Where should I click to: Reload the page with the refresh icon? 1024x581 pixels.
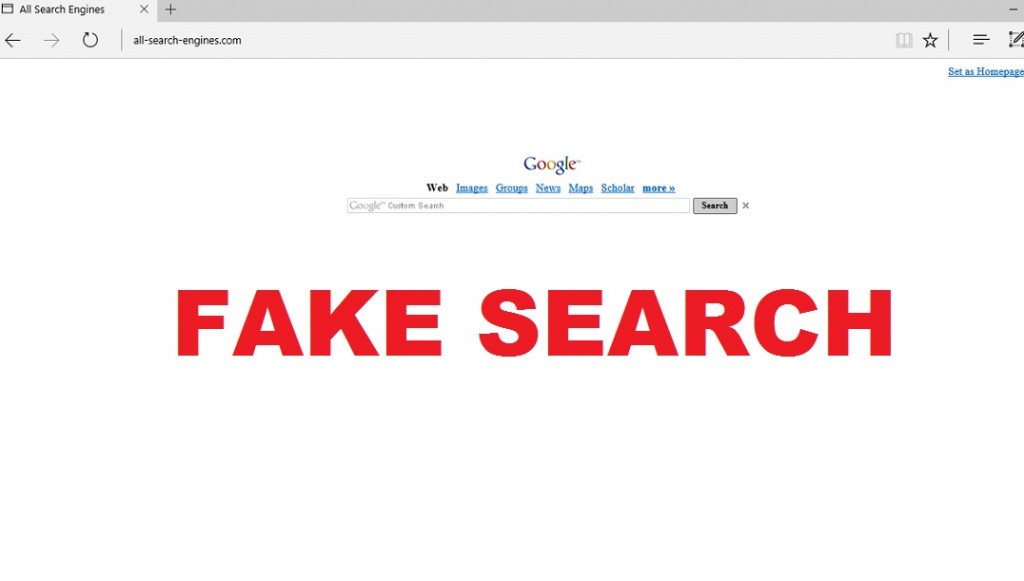click(x=90, y=40)
